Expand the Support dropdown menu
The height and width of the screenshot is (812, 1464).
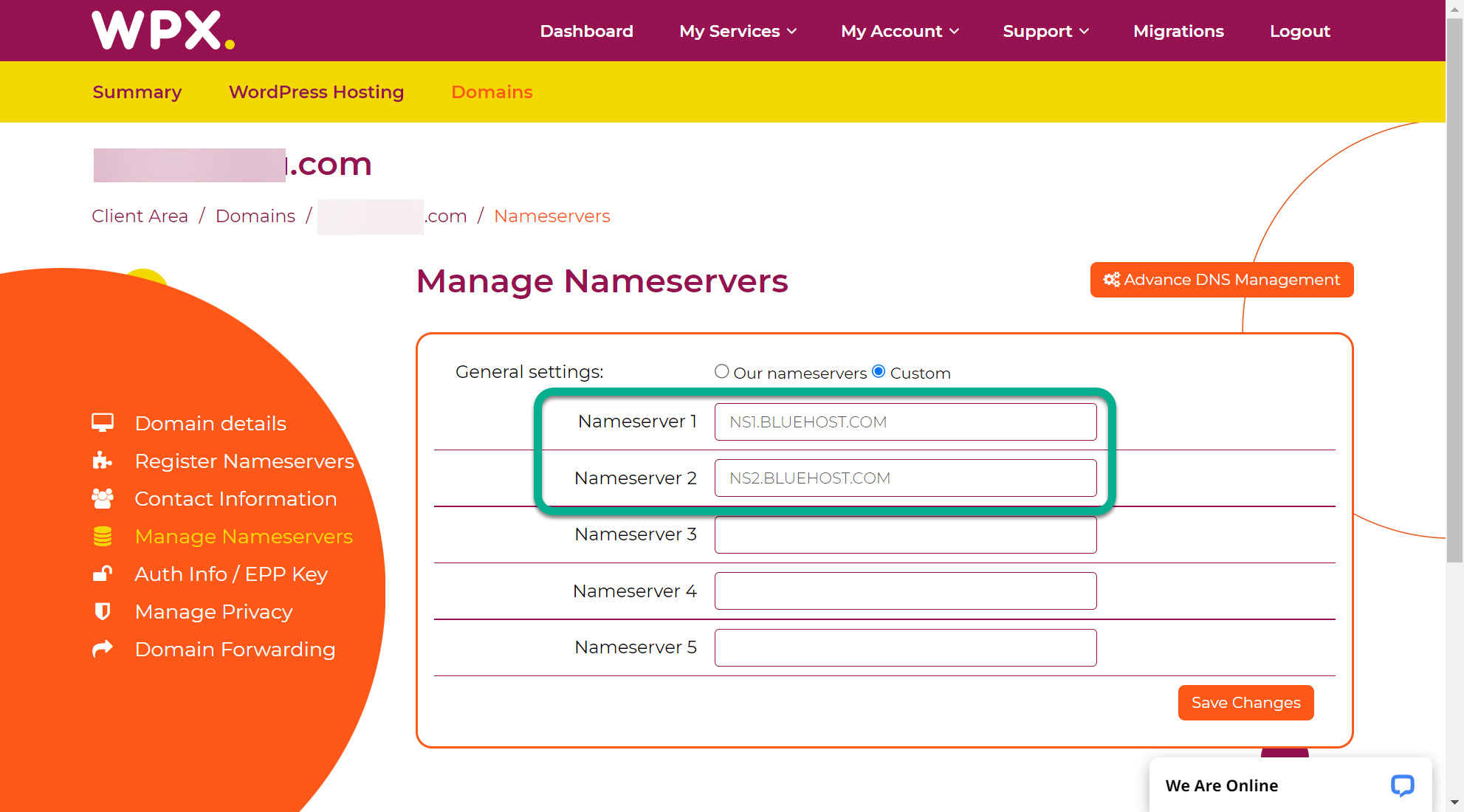point(1045,31)
